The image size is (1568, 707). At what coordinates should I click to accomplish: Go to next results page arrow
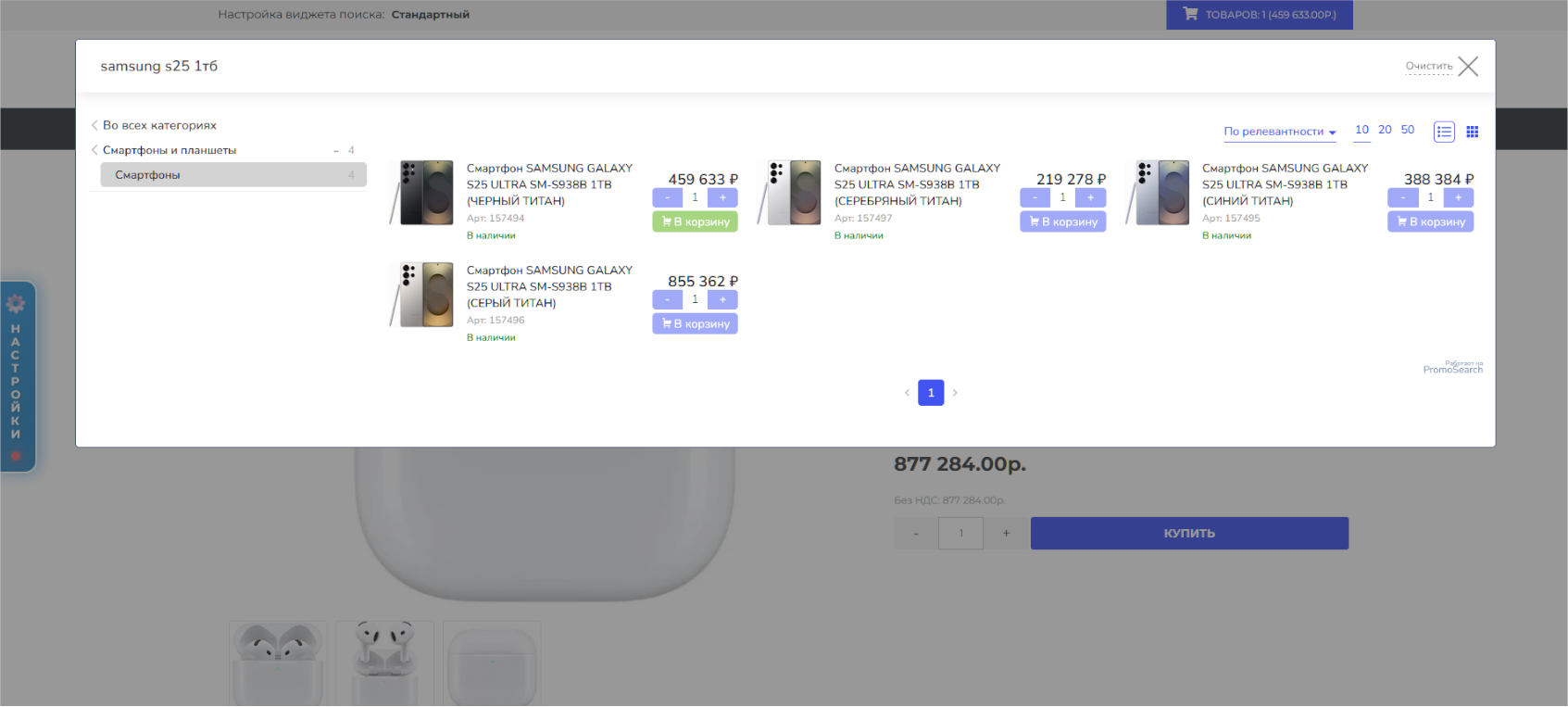click(955, 393)
